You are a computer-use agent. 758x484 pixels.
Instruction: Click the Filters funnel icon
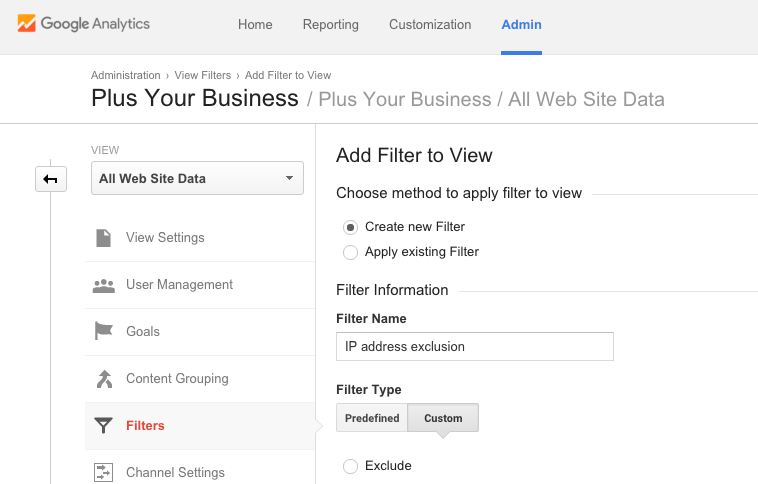pos(103,425)
